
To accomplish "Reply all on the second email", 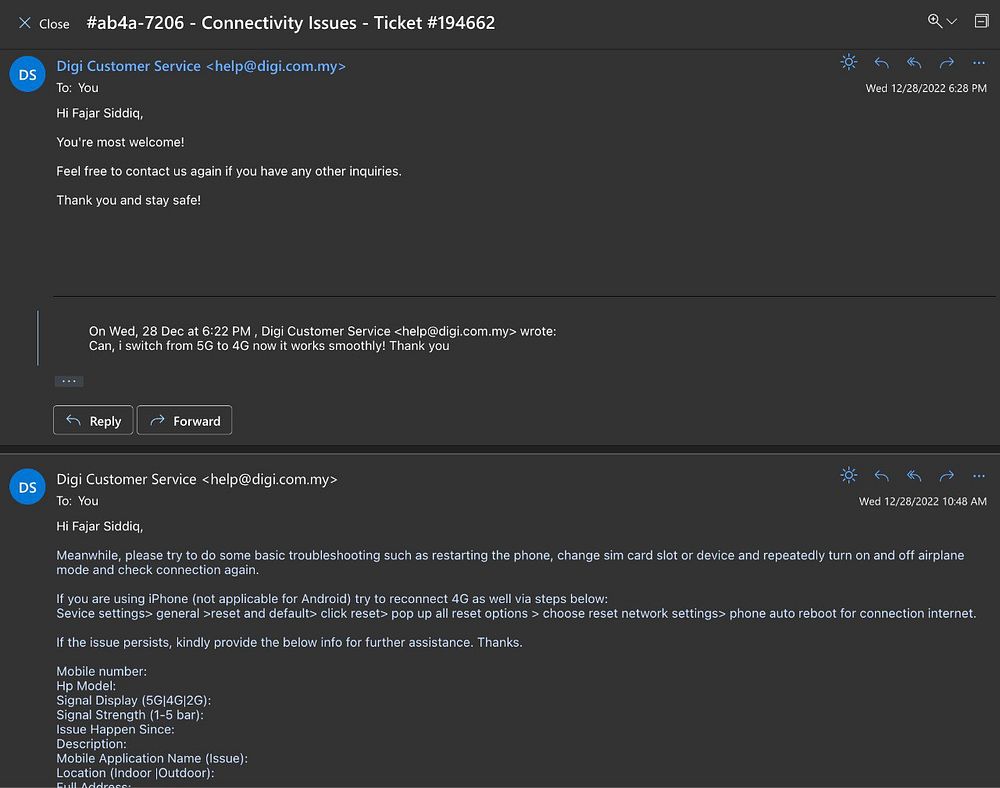I will coord(913,476).
